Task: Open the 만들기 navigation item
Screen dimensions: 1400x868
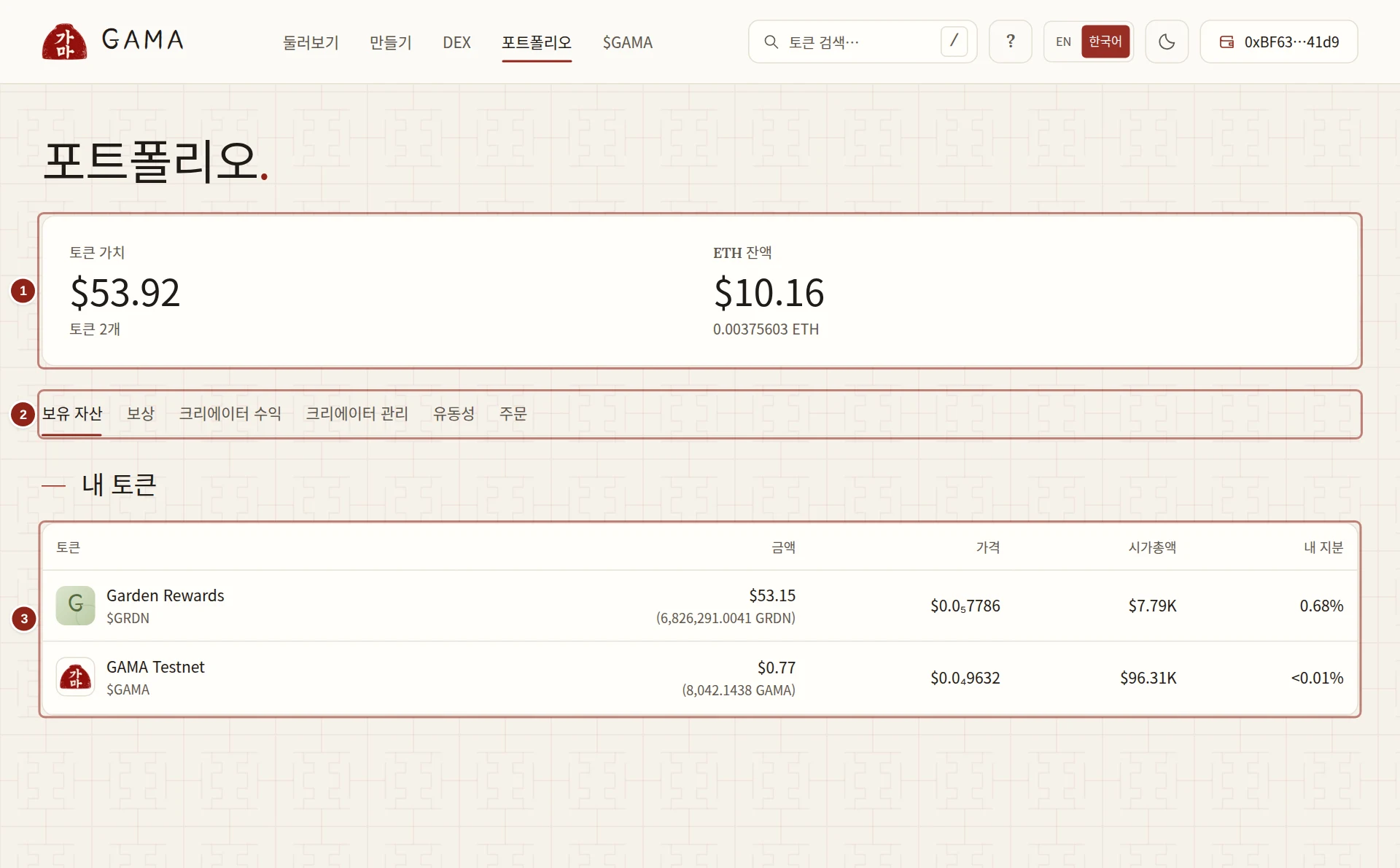Action: click(390, 42)
